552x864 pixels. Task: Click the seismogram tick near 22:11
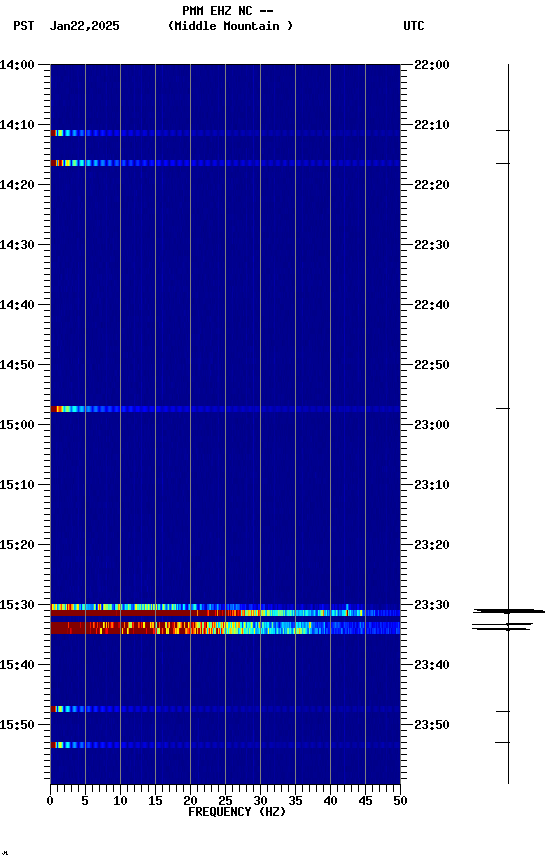(503, 131)
